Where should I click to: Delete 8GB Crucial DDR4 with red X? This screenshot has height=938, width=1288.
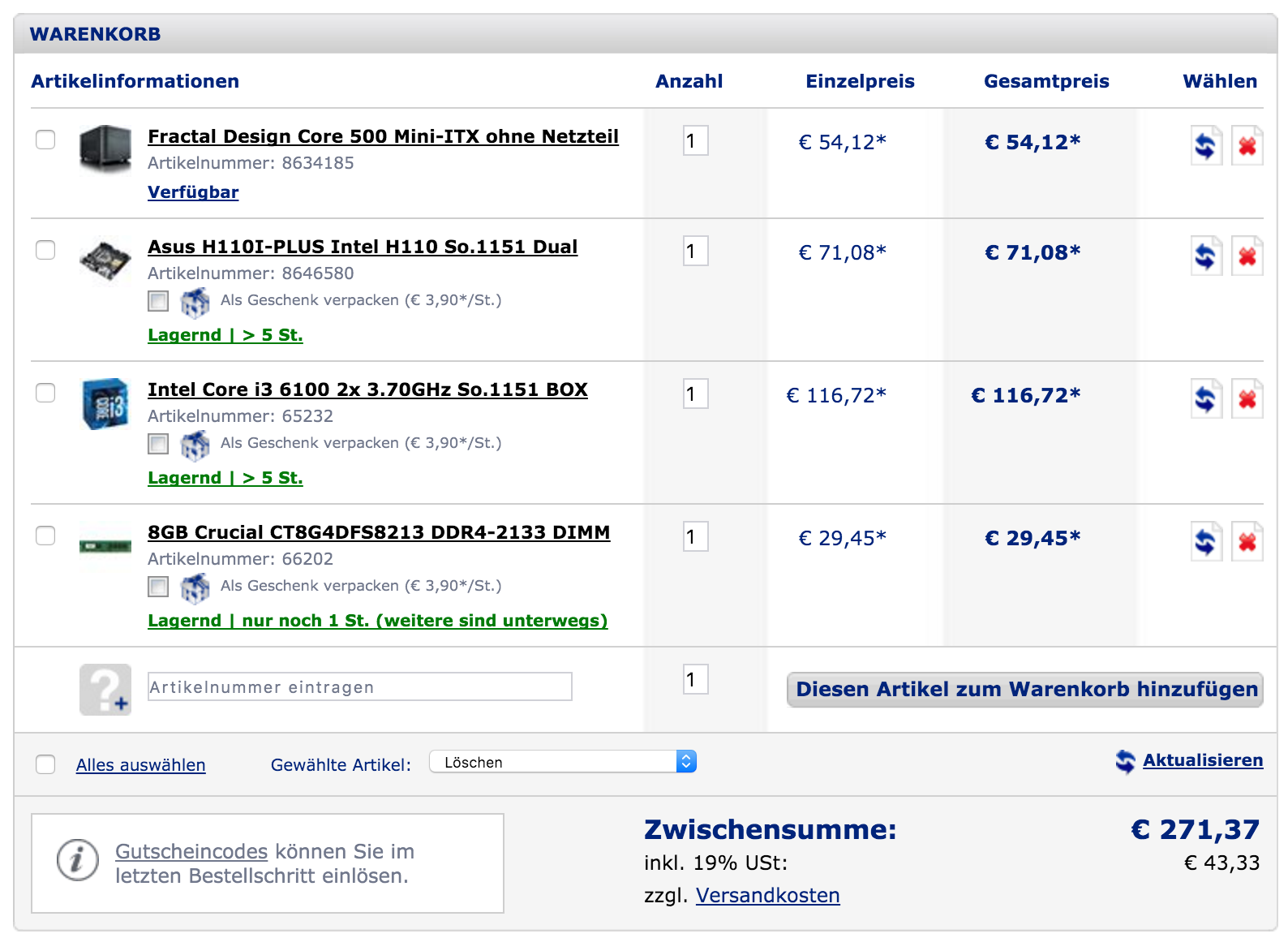click(x=1247, y=541)
